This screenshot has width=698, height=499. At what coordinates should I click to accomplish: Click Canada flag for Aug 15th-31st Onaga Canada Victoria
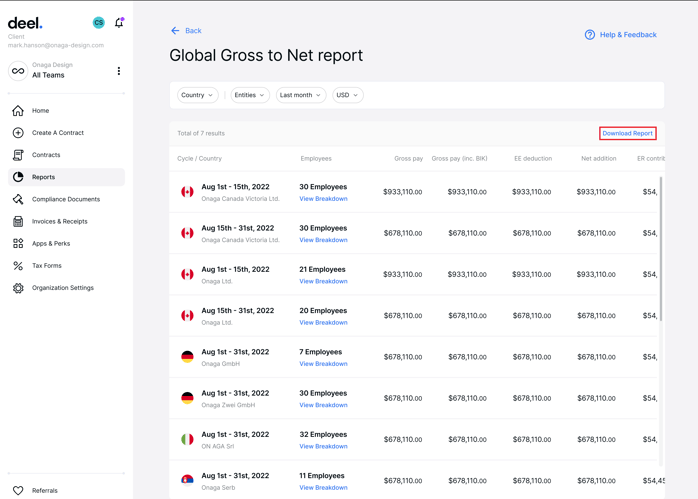point(187,233)
